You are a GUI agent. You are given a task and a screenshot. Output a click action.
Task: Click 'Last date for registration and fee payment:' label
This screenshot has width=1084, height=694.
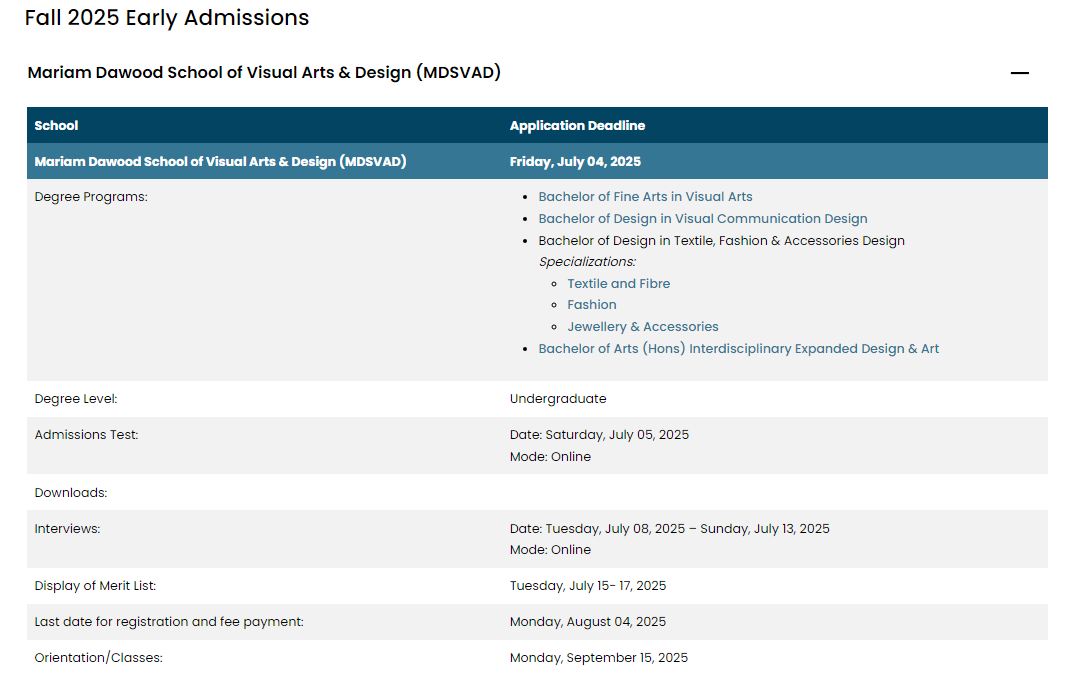(169, 621)
